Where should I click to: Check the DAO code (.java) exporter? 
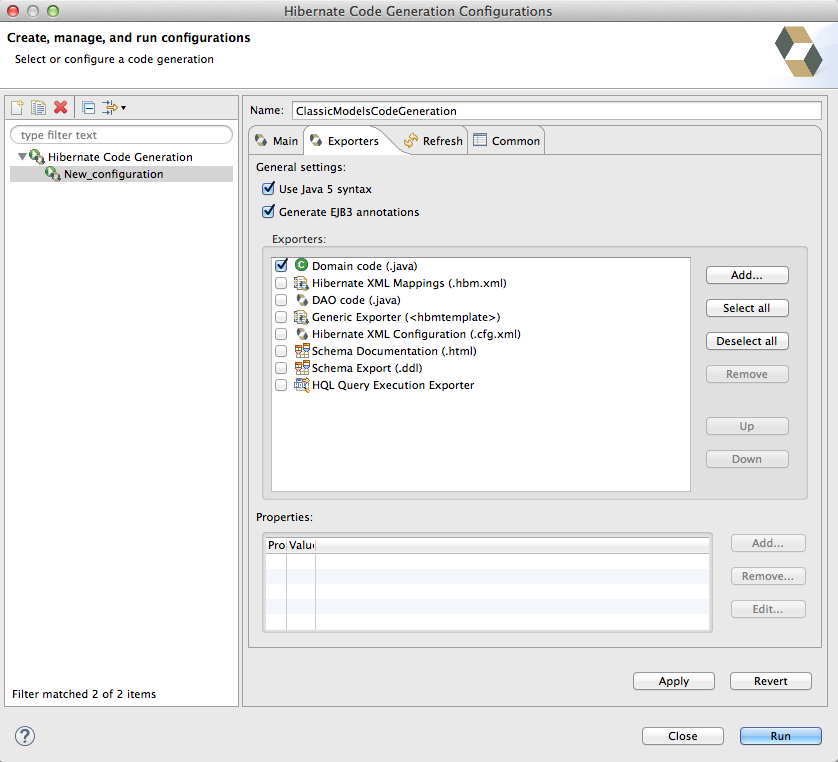click(281, 300)
